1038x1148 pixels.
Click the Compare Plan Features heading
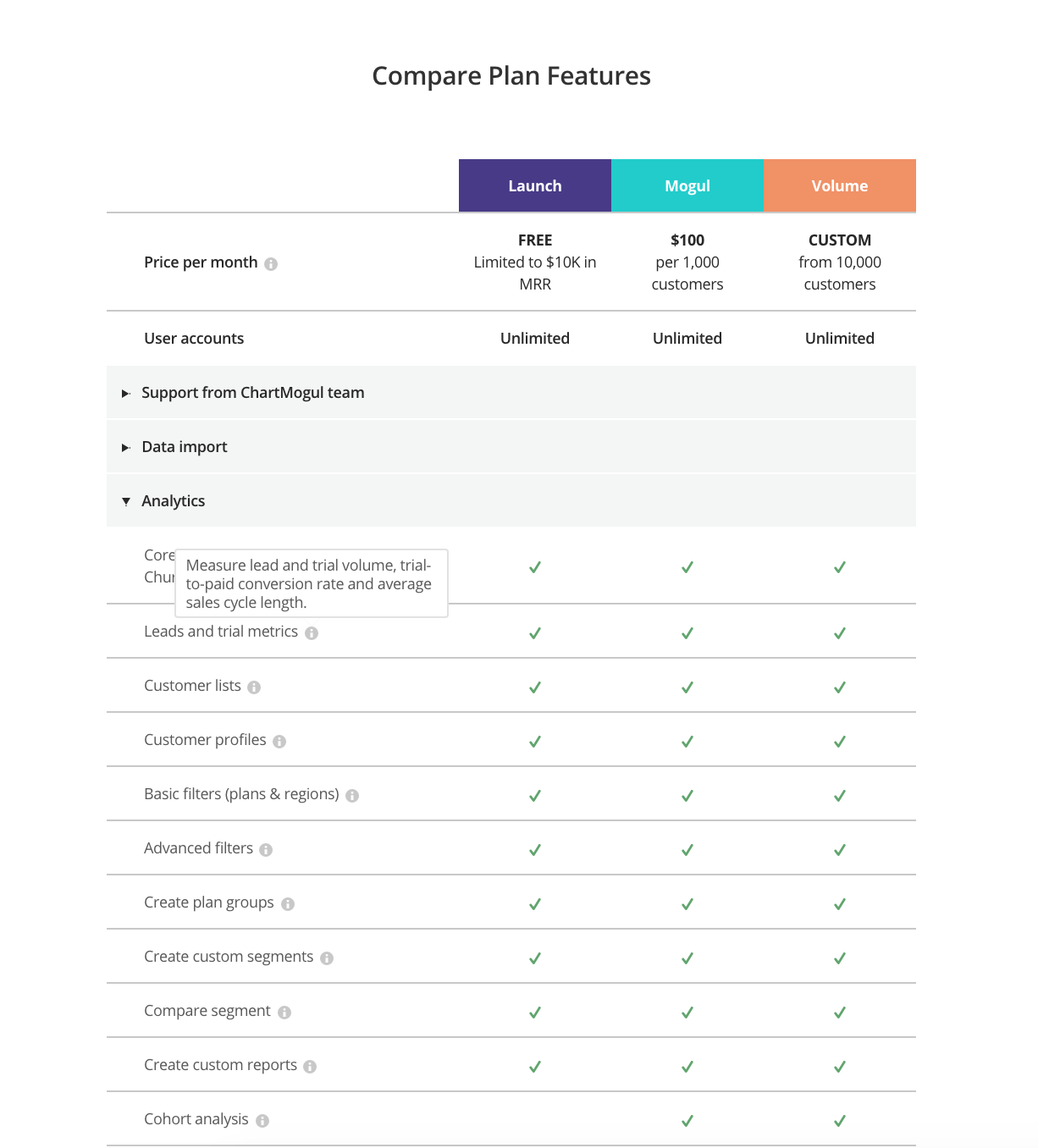(511, 76)
